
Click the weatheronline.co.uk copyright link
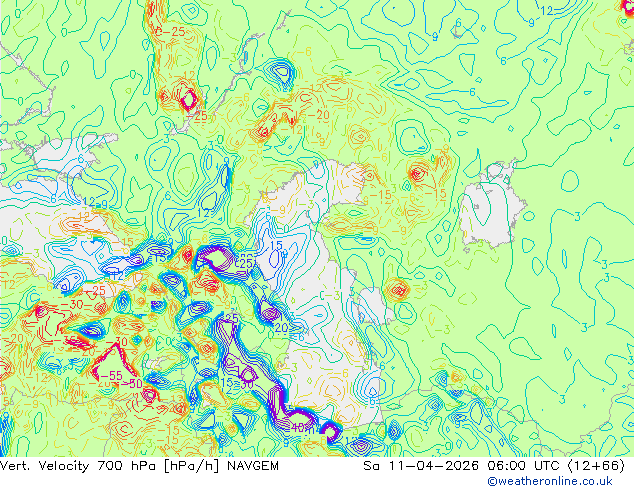(x=550, y=481)
